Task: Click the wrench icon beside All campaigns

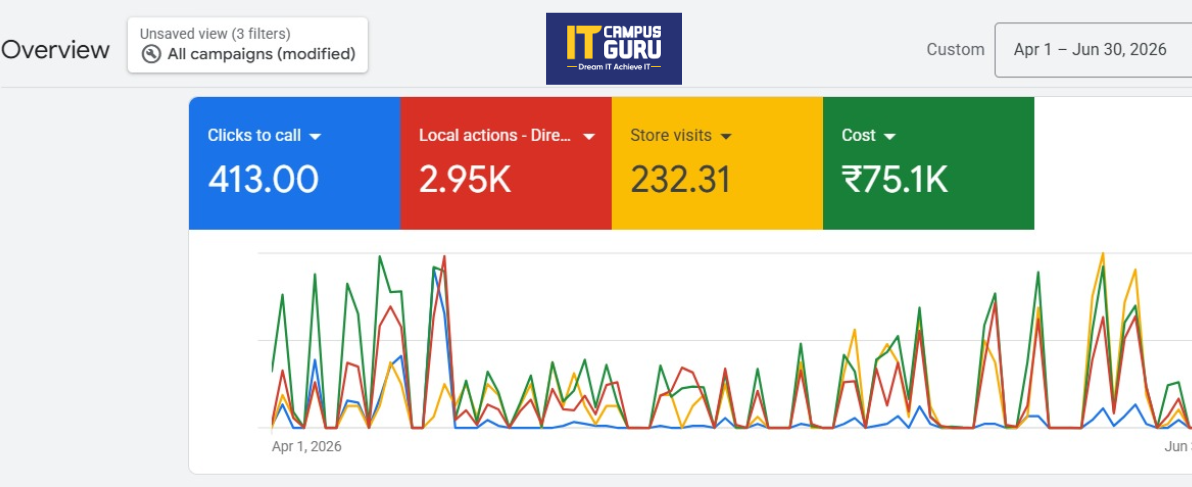Action: point(151,54)
